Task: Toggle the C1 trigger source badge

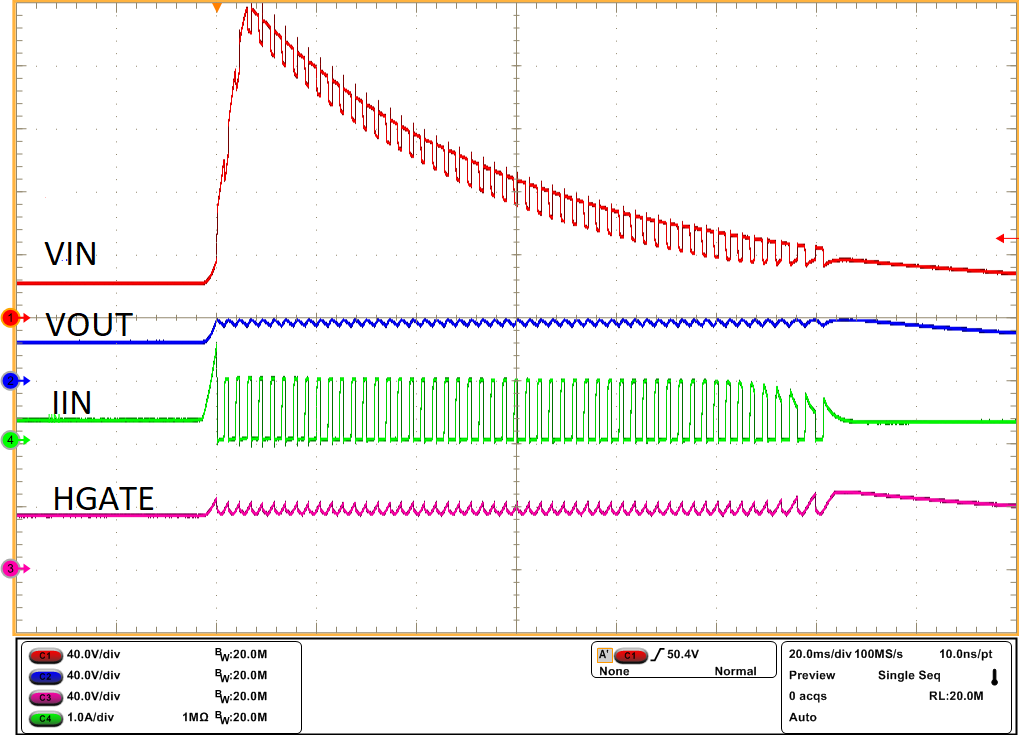Action: point(629,654)
